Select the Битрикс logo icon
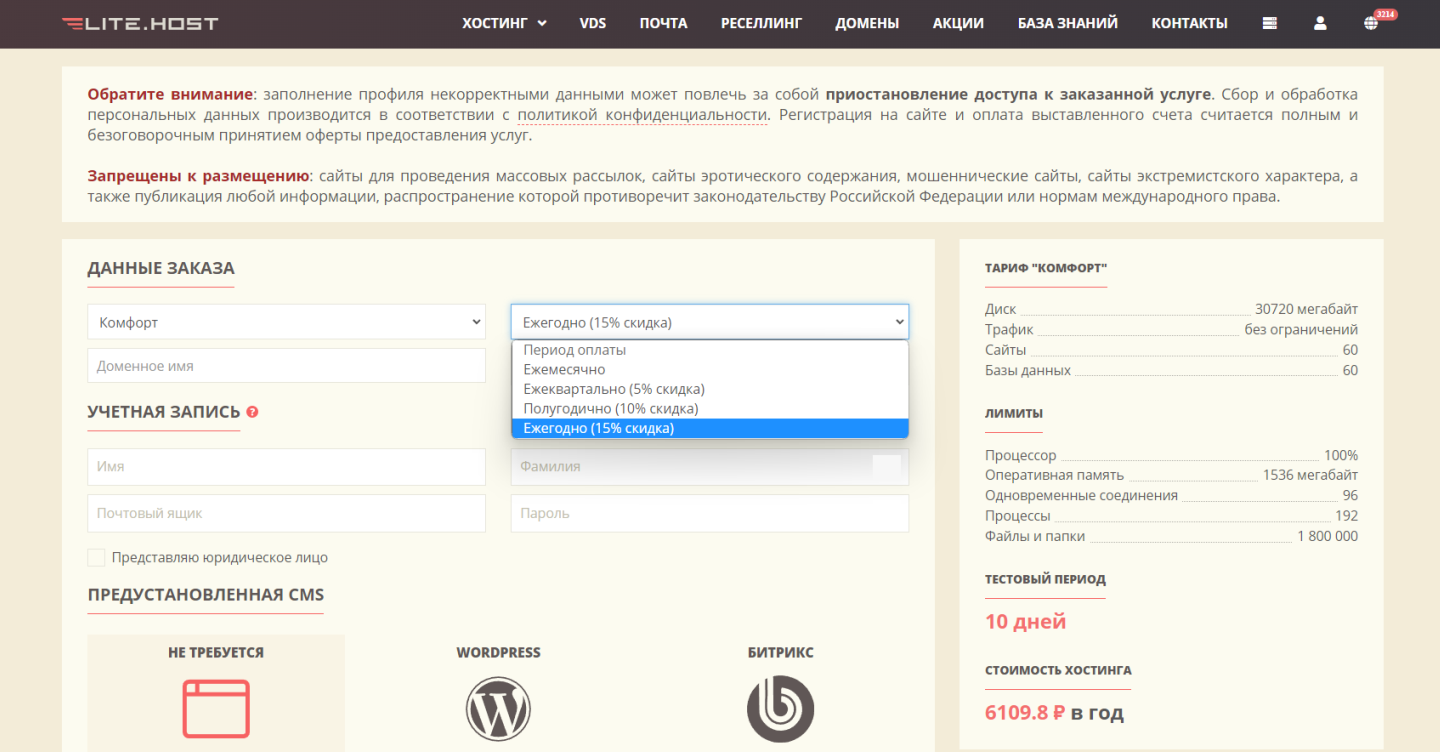Viewport: 1440px width, 752px height. 780,708
